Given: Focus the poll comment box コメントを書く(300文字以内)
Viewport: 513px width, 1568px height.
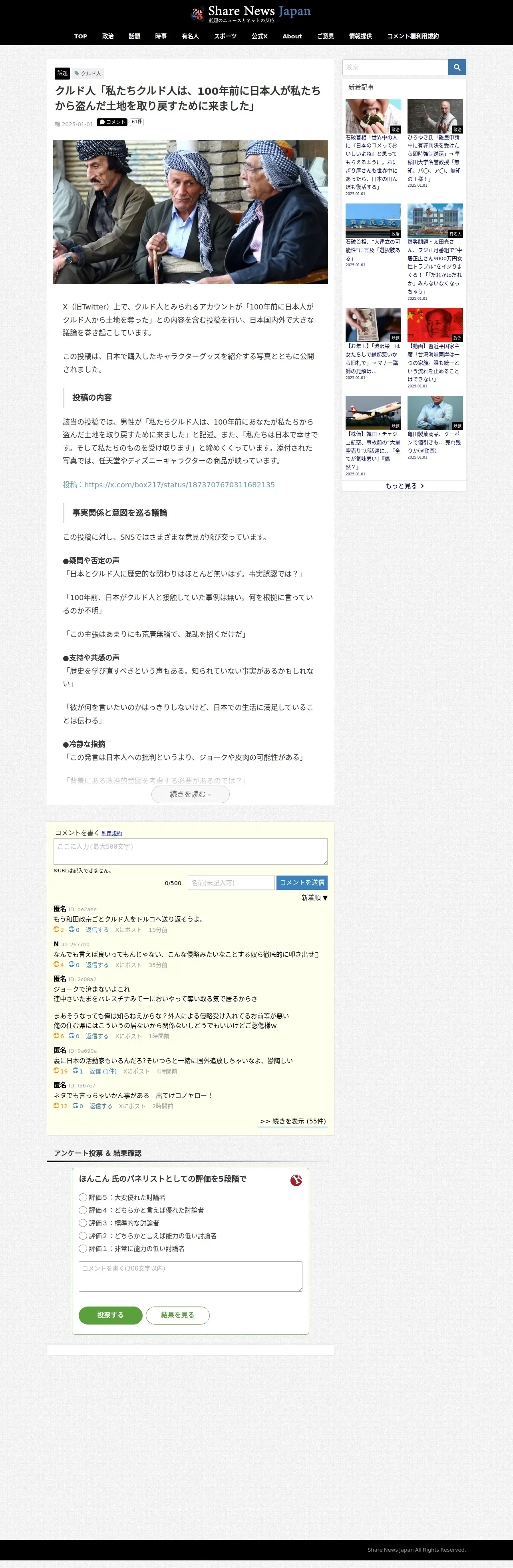Looking at the screenshot, I should click(x=191, y=1277).
